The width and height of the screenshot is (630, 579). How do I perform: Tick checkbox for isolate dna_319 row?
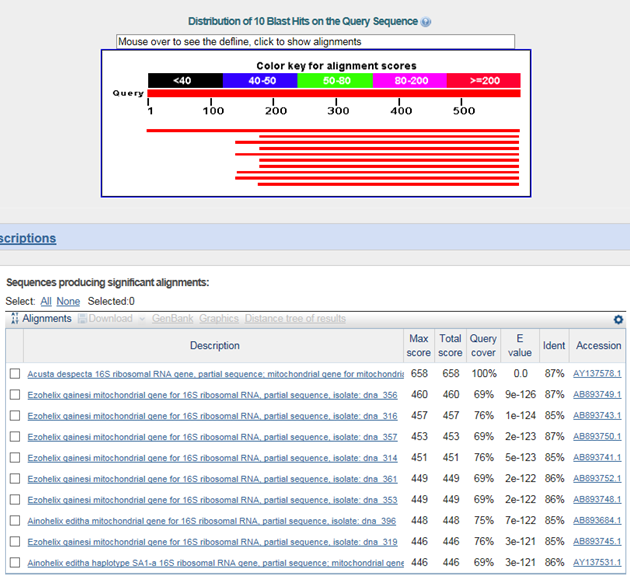tap(15, 542)
